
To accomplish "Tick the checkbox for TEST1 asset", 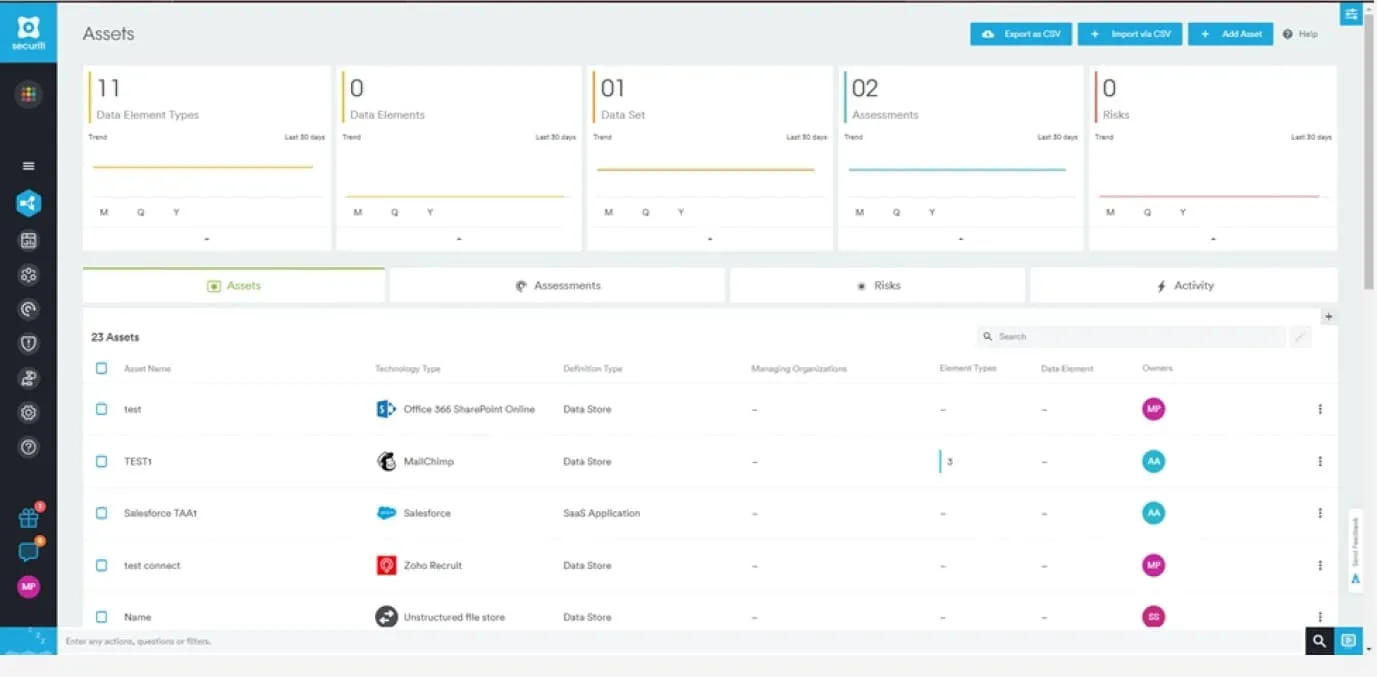I will pos(101,461).
